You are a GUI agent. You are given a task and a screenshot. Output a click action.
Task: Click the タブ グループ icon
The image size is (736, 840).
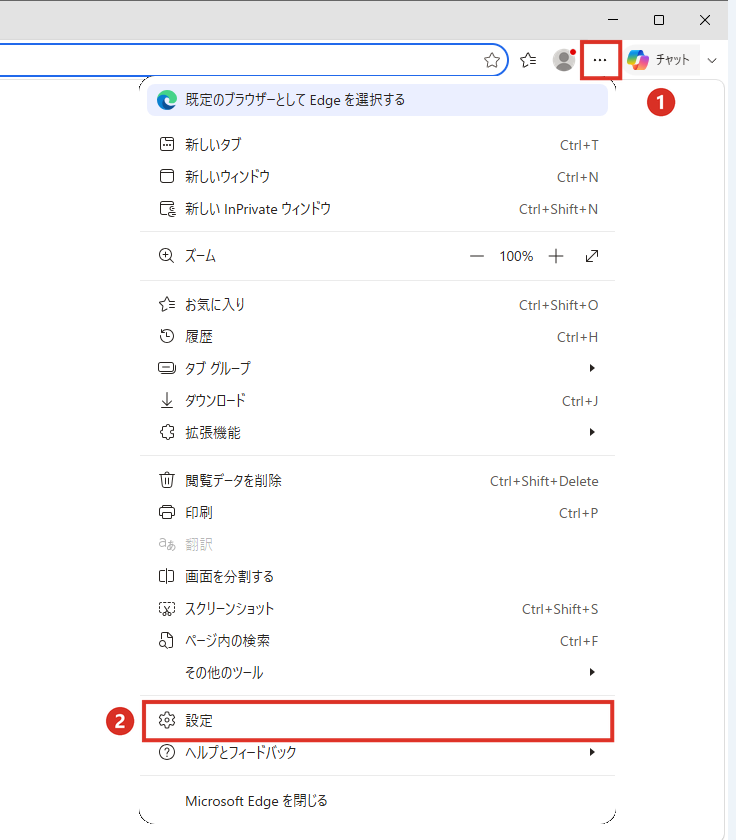point(167,368)
